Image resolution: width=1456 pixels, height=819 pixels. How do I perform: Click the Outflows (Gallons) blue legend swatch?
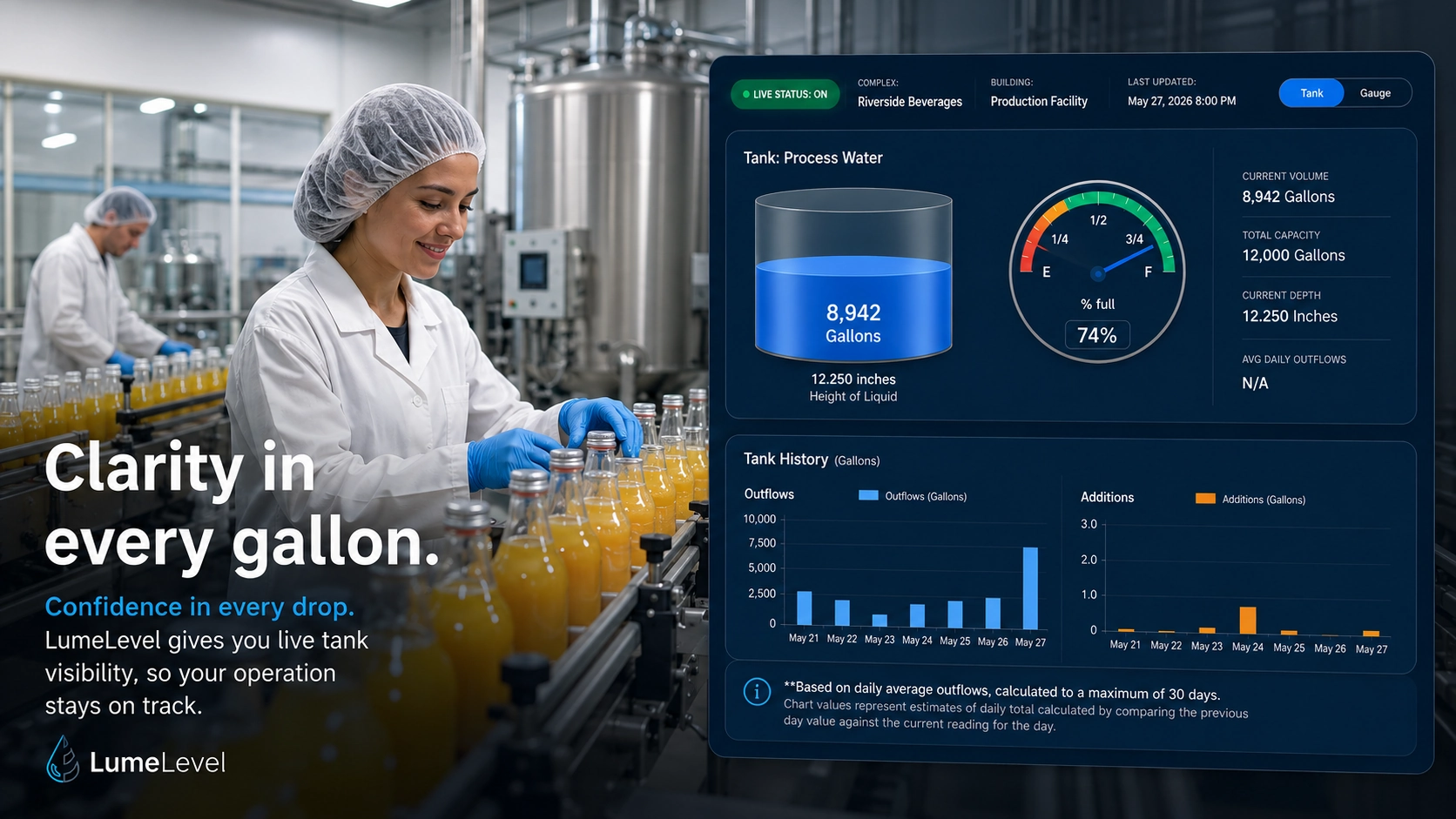click(868, 495)
